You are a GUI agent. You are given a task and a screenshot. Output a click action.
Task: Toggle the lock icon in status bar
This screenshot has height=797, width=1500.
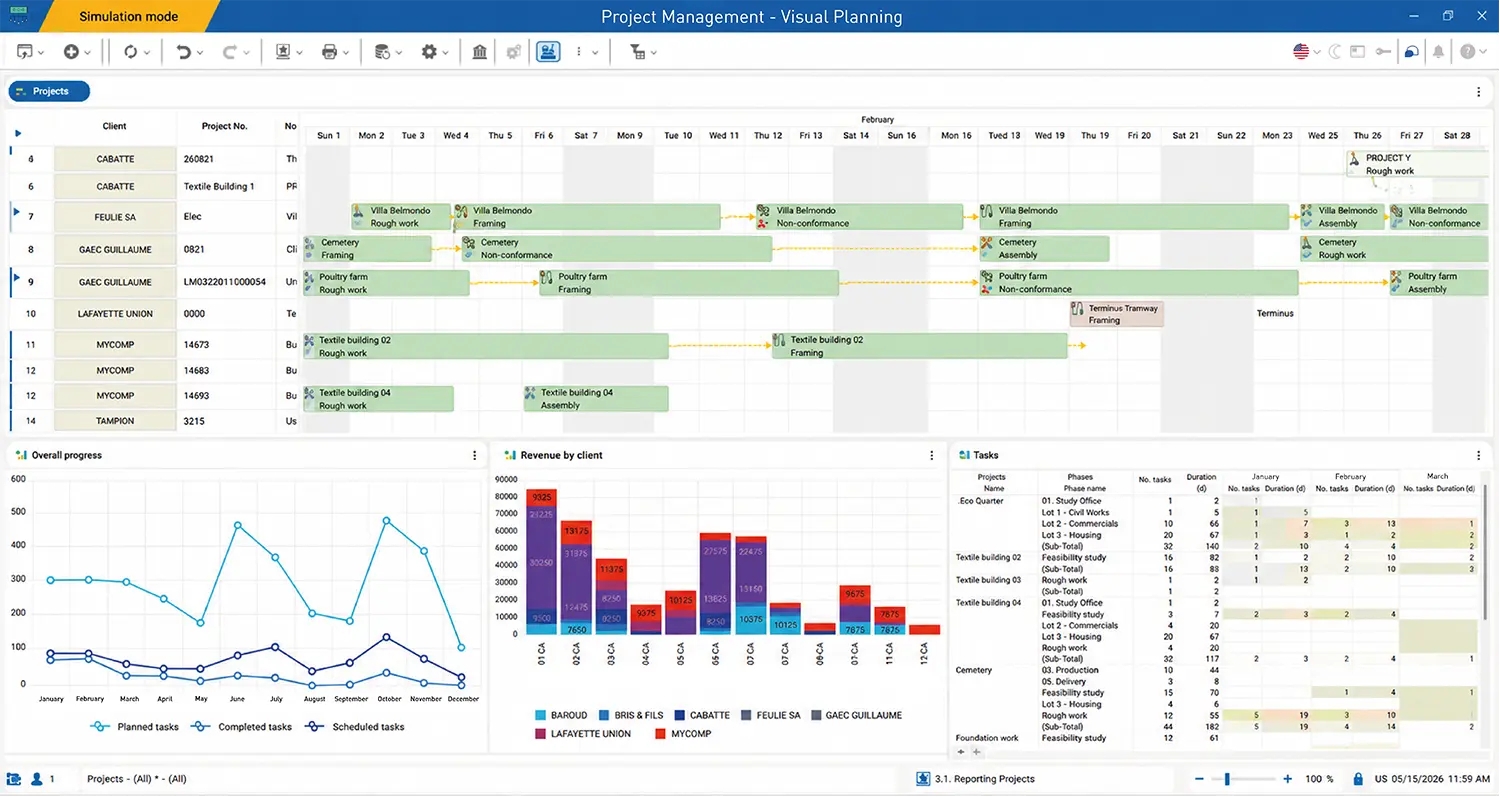[x=1358, y=779]
